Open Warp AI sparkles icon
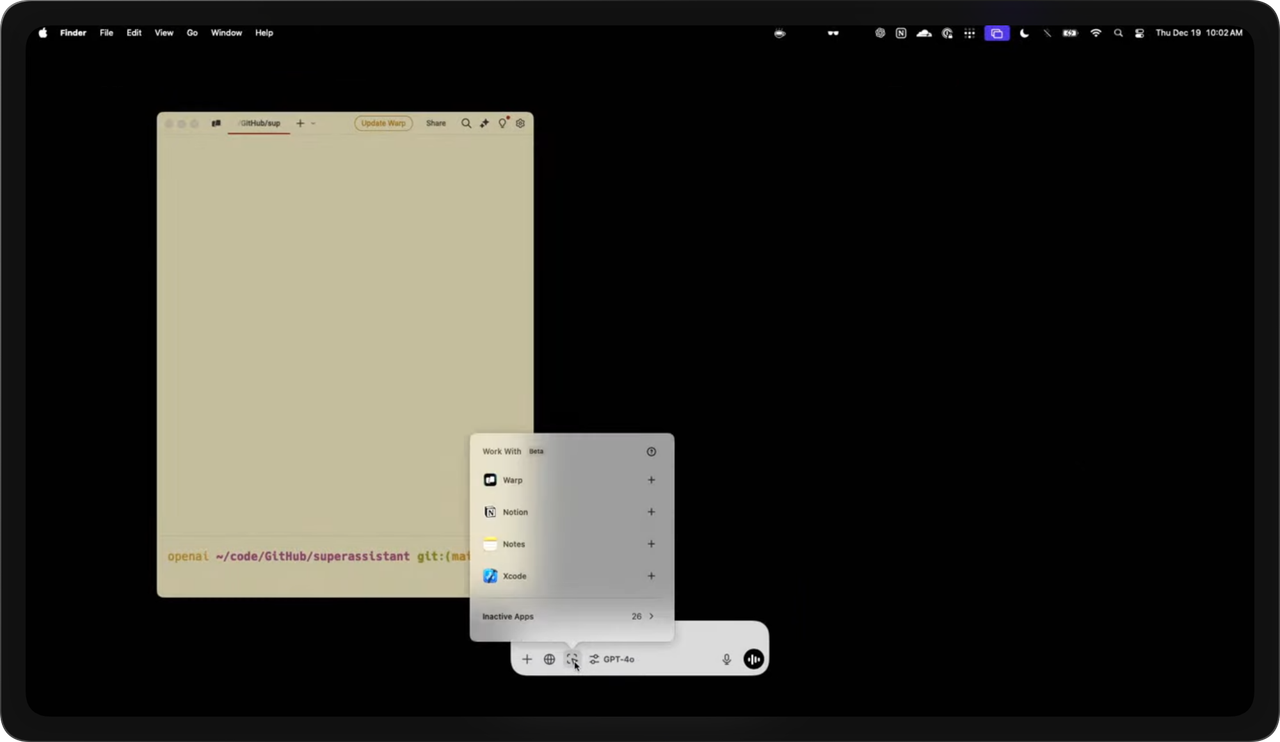1280x742 pixels. pyautogui.click(x=484, y=123)
